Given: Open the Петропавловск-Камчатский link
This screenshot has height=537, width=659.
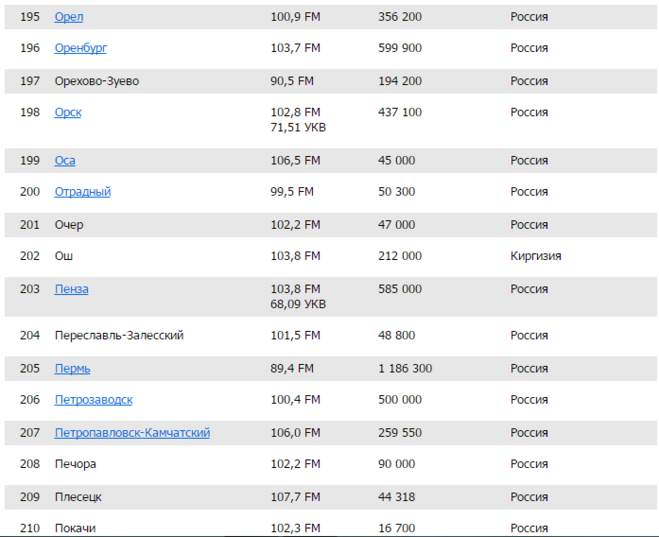Looking at the screenshot, I should point(132,433).
